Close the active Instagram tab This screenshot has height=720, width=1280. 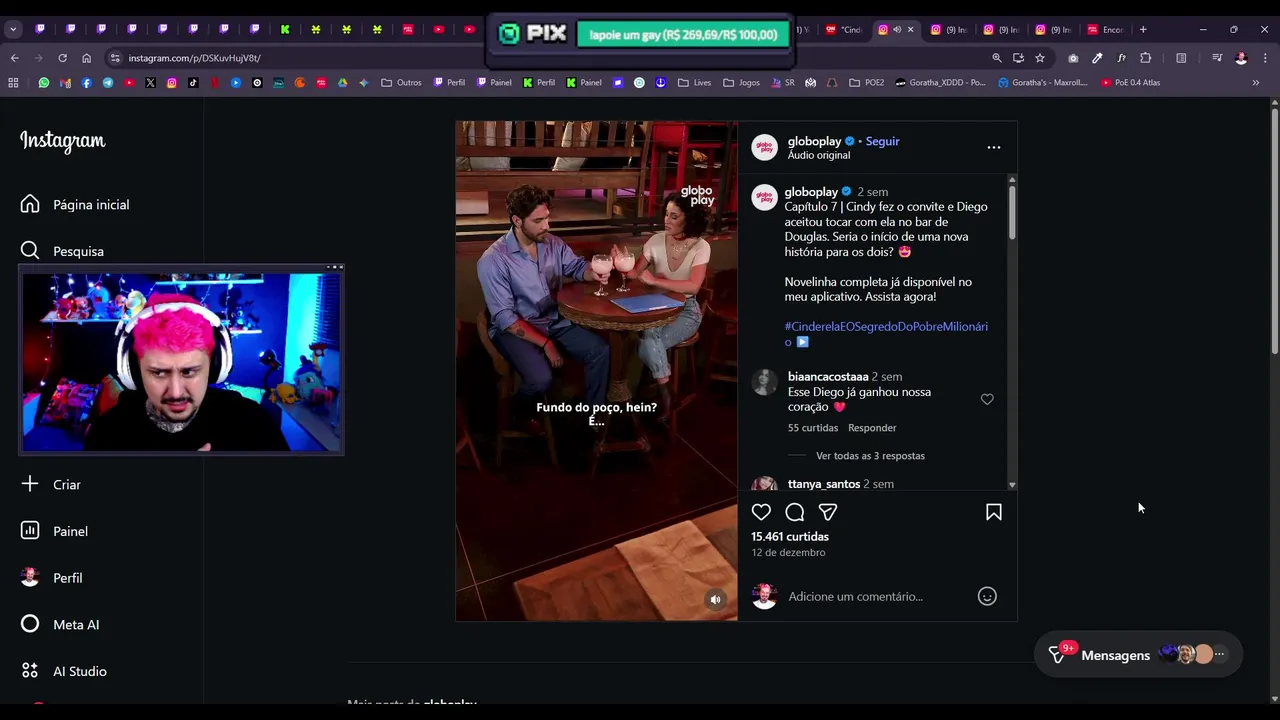[910, 29]
